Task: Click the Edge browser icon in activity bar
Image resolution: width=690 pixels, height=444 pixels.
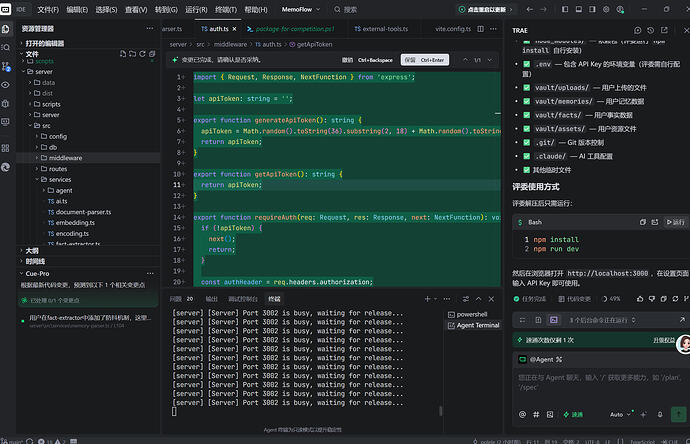Action: [6, 167]
